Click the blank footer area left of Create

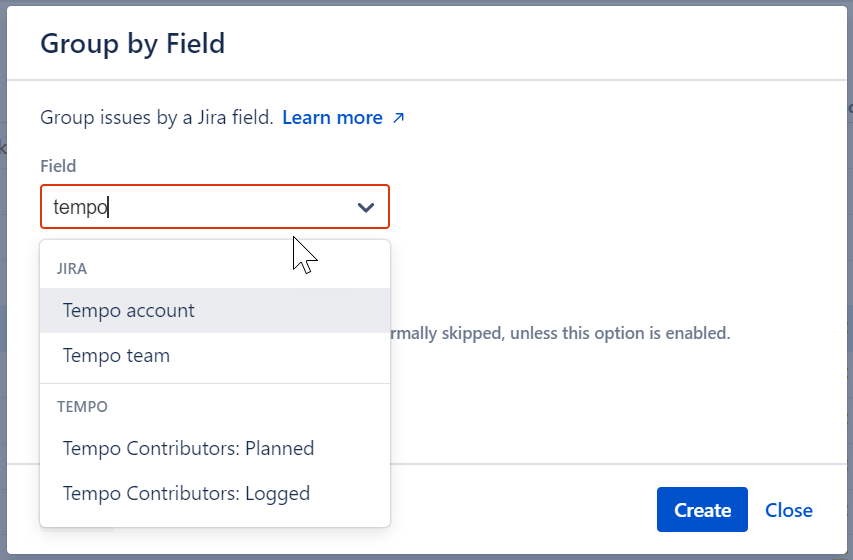coord(520,510)
